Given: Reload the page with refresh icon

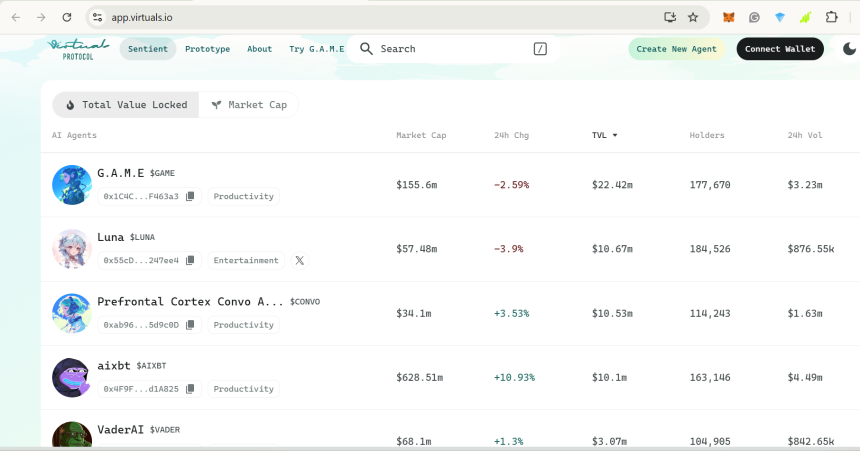Looking at the screenshot, I should click(x=67, y=18).
